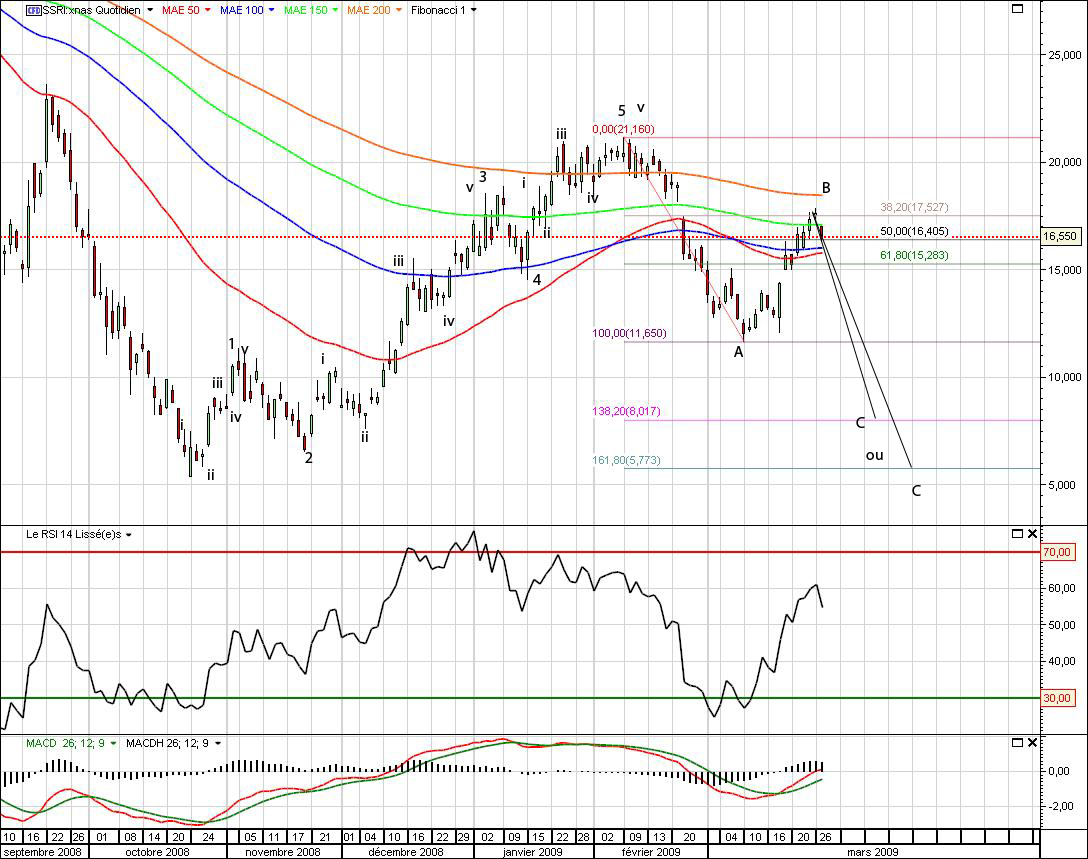
Task: Maximize the main price chart panel
Action: click(x=1018, y=9)
